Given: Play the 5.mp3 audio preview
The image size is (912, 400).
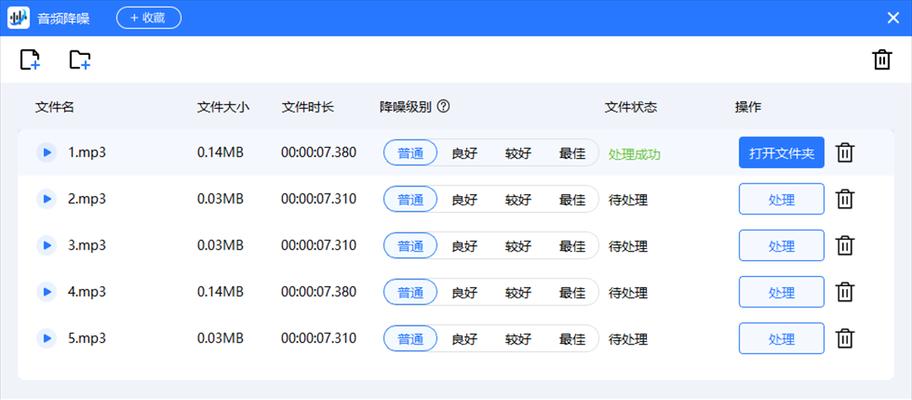Looking at the screenshot, I should (47, 338).
